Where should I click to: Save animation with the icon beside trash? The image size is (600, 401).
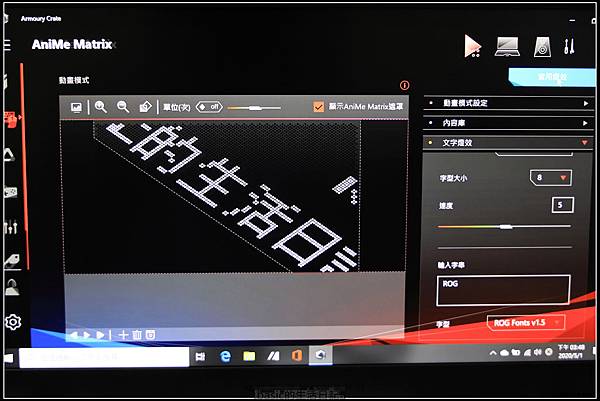click(151, 335)
